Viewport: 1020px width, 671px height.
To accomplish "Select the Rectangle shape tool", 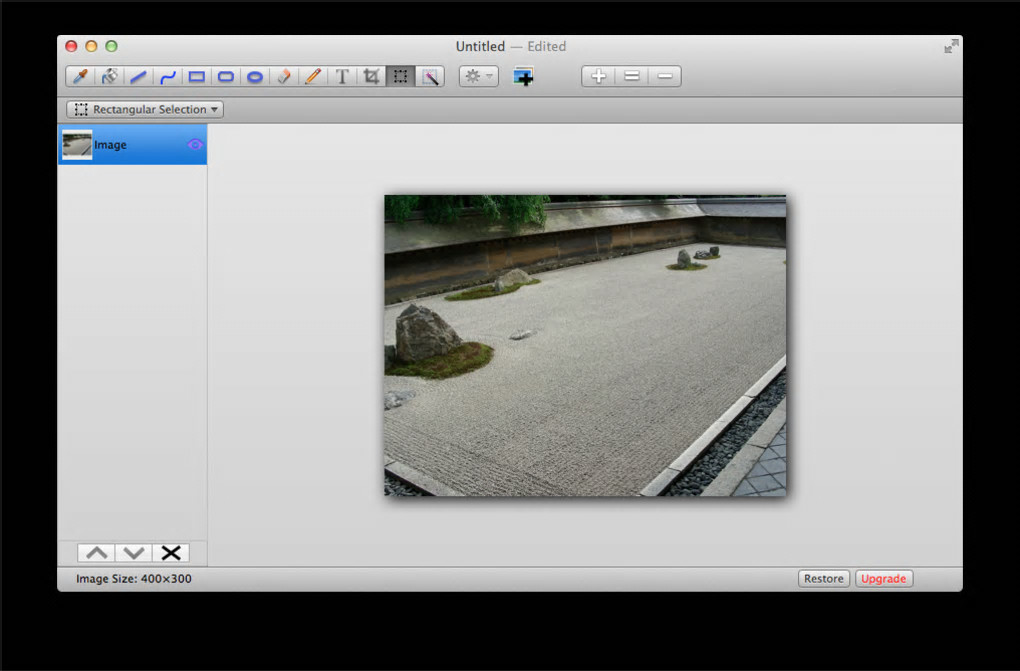I will click(197, 76).
